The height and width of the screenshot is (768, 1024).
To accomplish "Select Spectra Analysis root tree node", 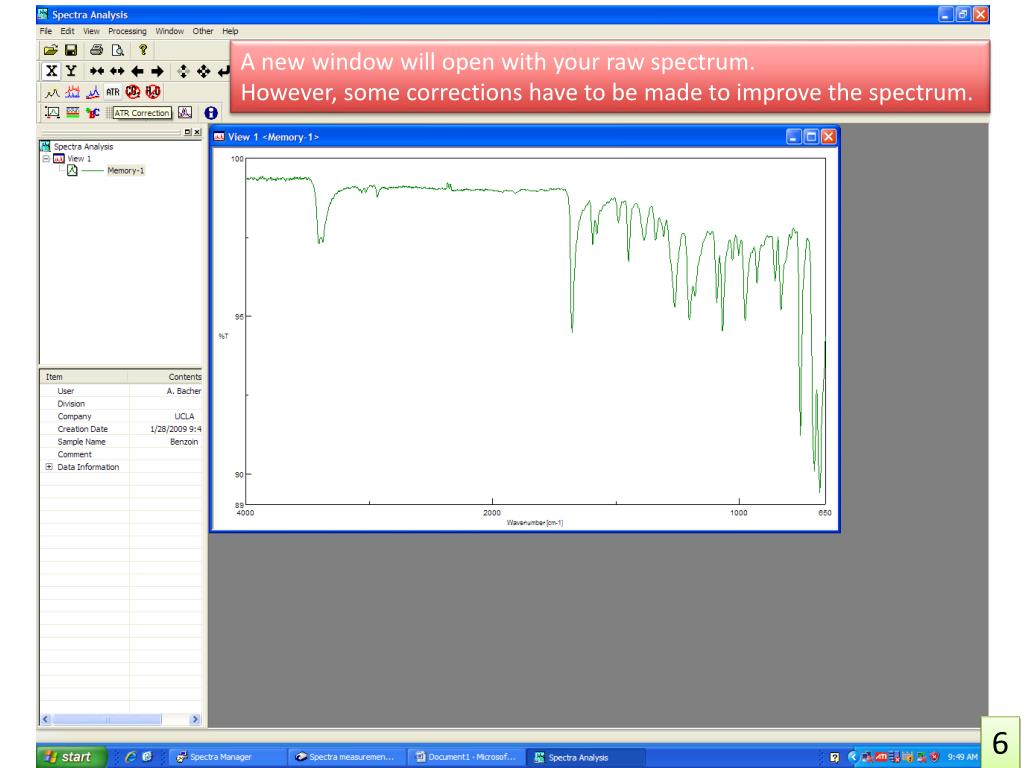I will 83,146.
